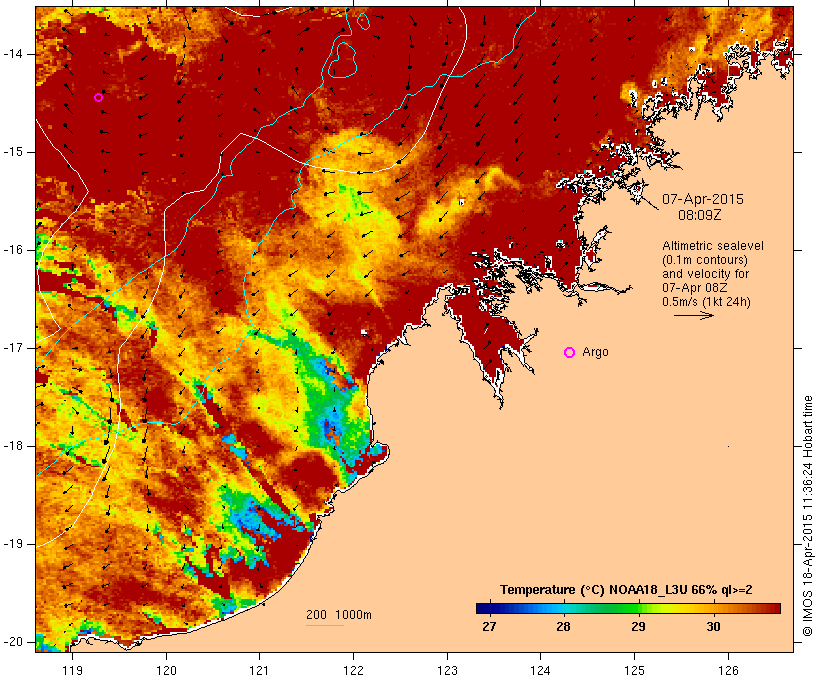Click the colorbar tick label 29
820x680 pixels.
click(x=638, y=626)
